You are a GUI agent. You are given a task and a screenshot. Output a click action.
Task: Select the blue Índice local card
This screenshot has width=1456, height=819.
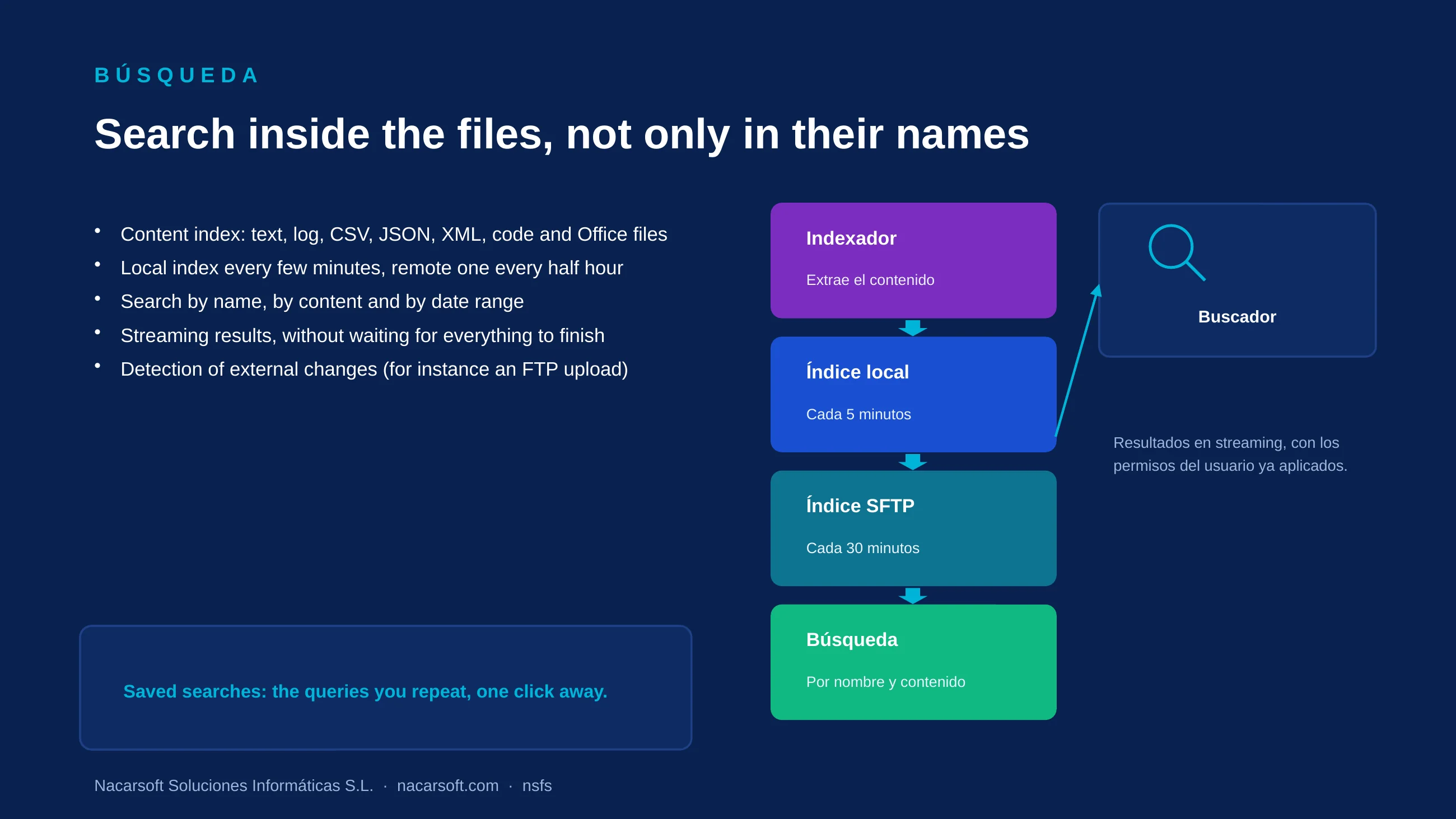913,395
